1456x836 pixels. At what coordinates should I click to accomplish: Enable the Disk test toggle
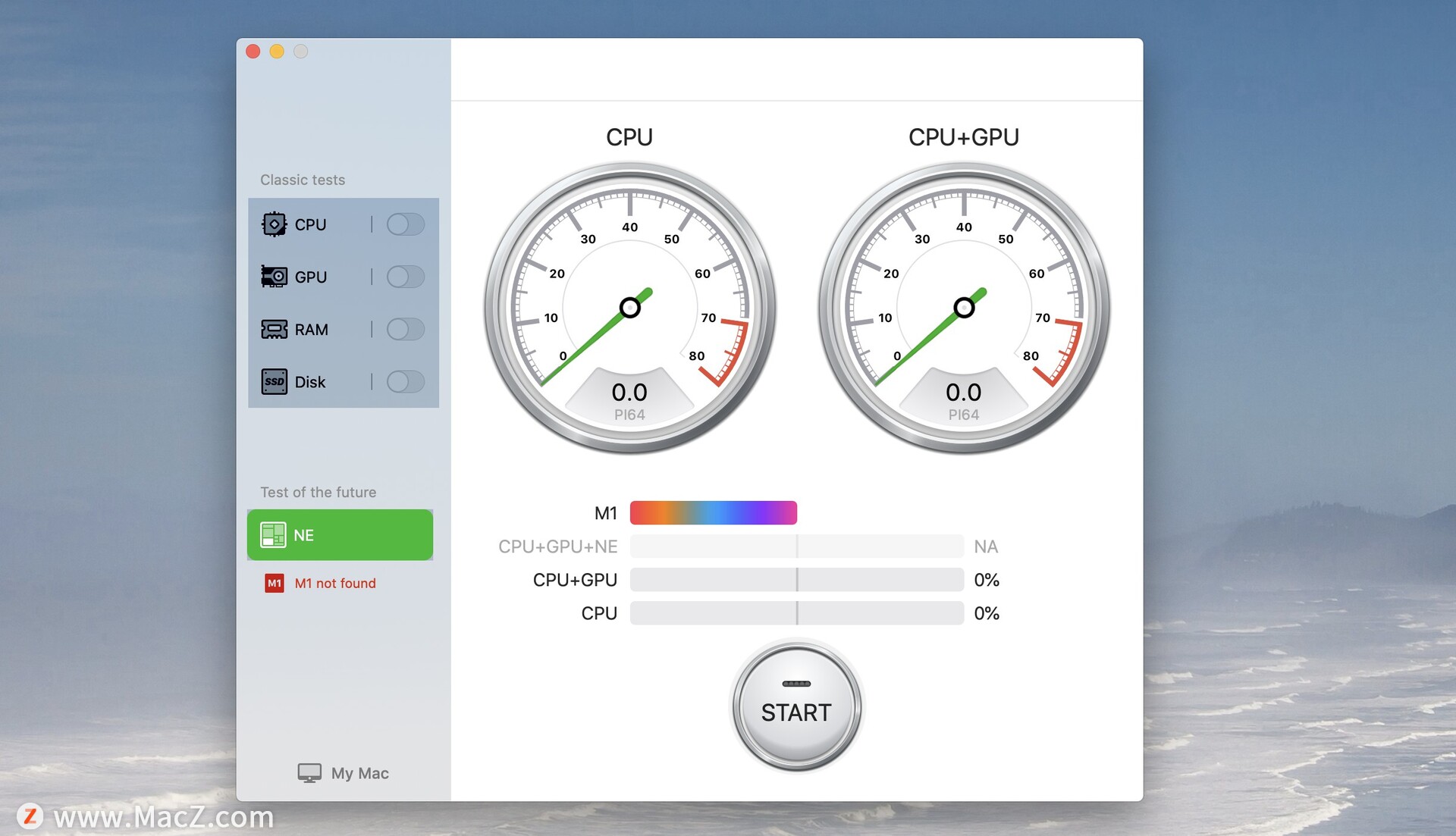click(405, 381)
